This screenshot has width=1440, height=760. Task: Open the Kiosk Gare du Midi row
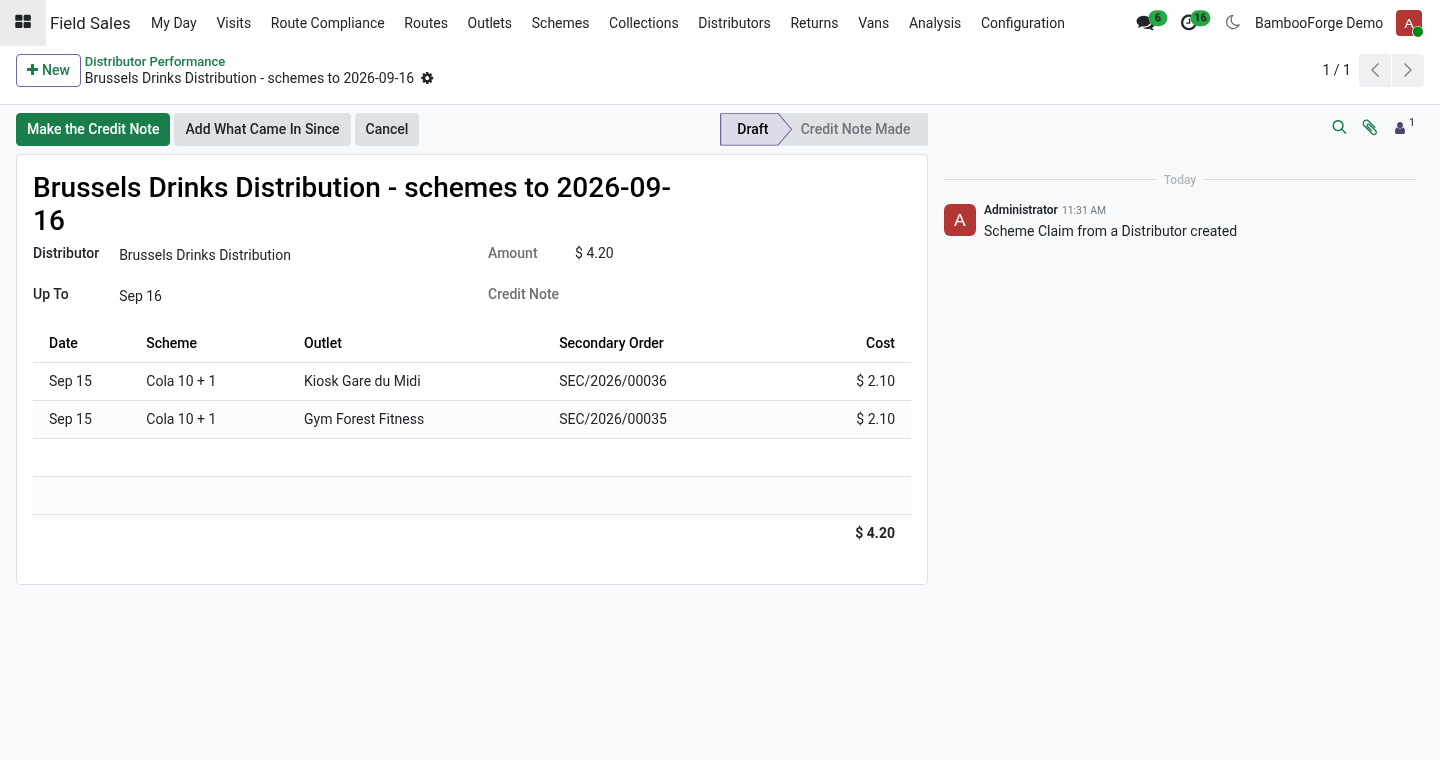click(472, 381)
